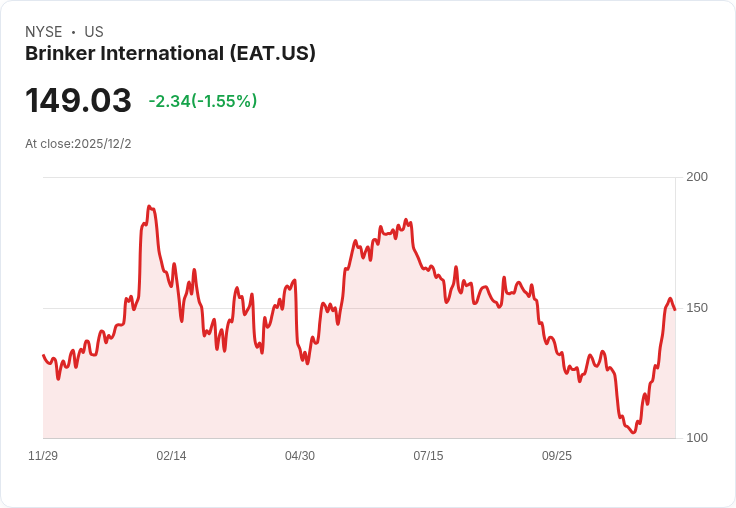Image resolution: width=736 pixels, height=508 pixels.
Task: Click the NYSE exchange label
Action: tap(44, 31)
